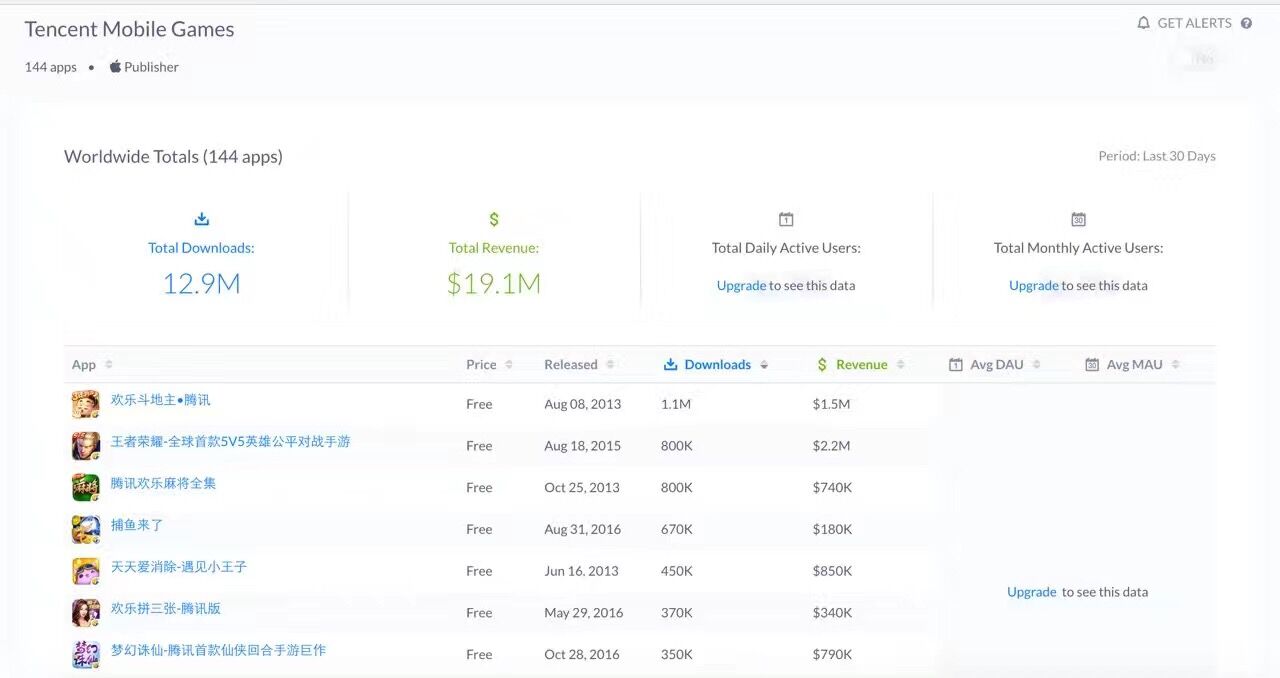Click the 天天爱消除 app icon
Image resolution: width=1280 pixels, height=678 pixels.
pos(86,571)
